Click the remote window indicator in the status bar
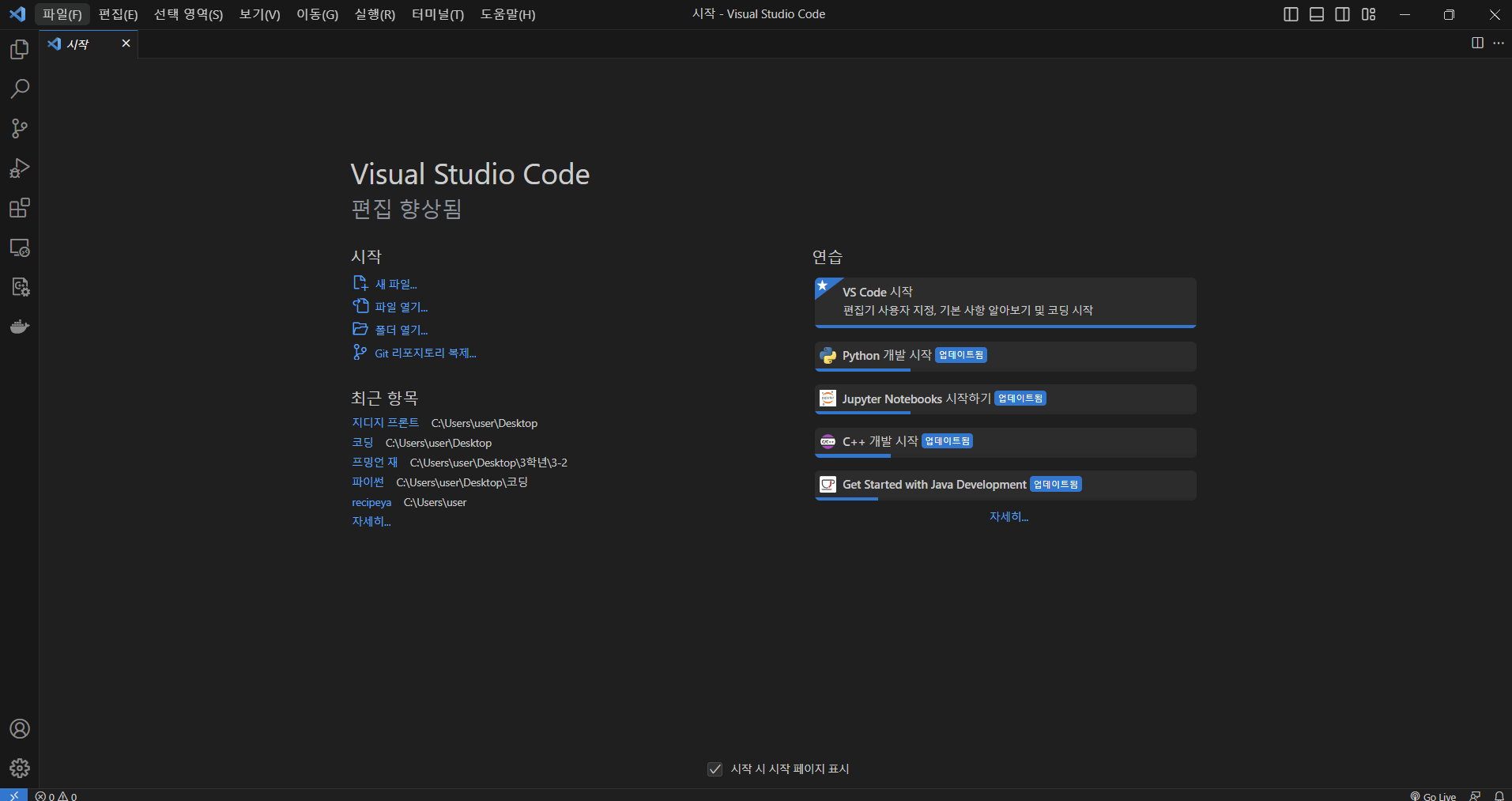The height and width of the screenshot is (801, 1512). (14, 795)
